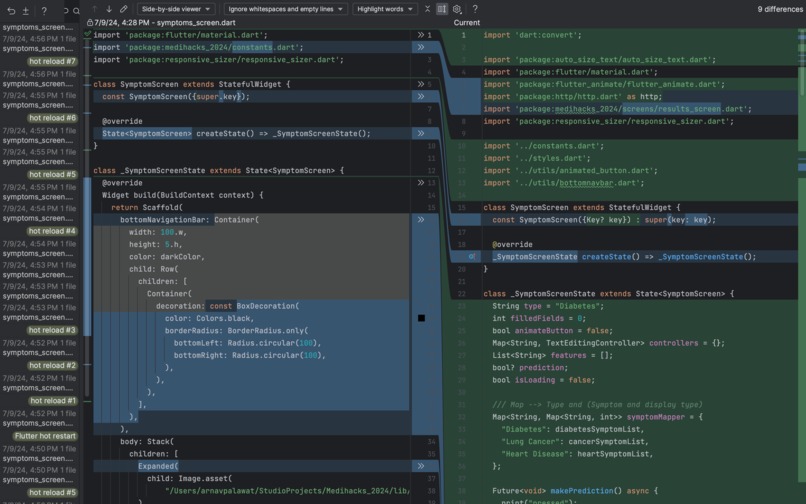
Task: Apply the change arrow on the @override line 13
Action: 421,183
